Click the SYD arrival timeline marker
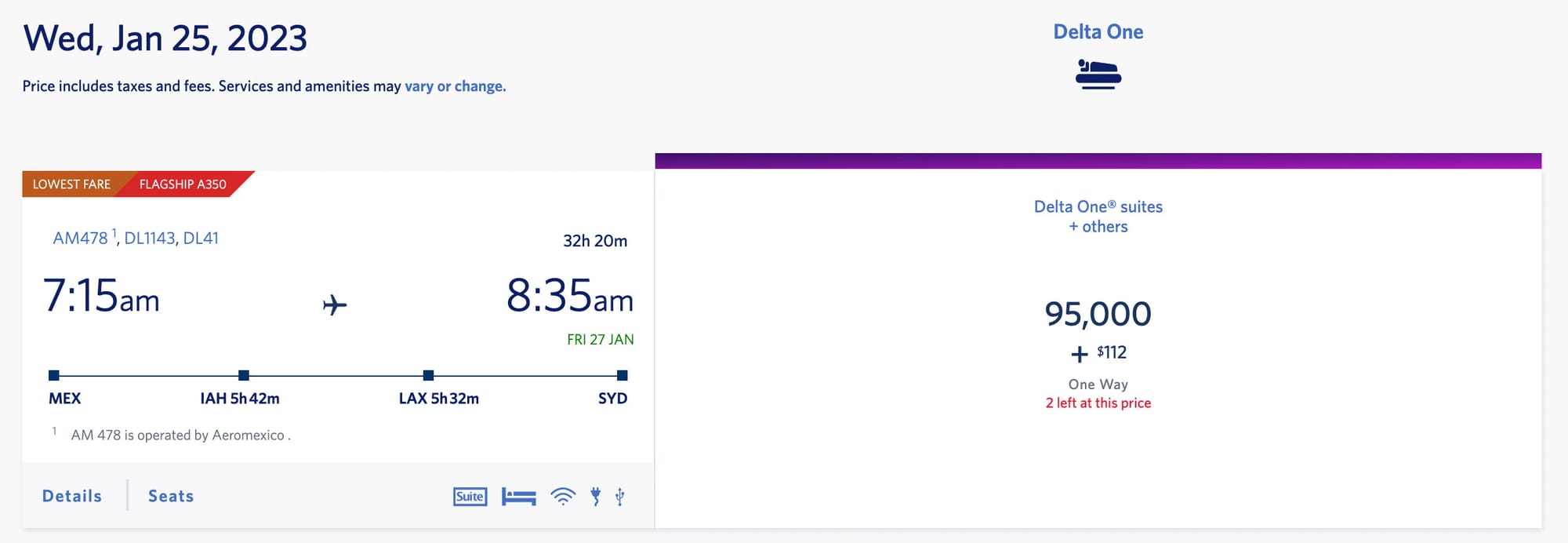Screen dimensions: 1568x543 point(622,376)
